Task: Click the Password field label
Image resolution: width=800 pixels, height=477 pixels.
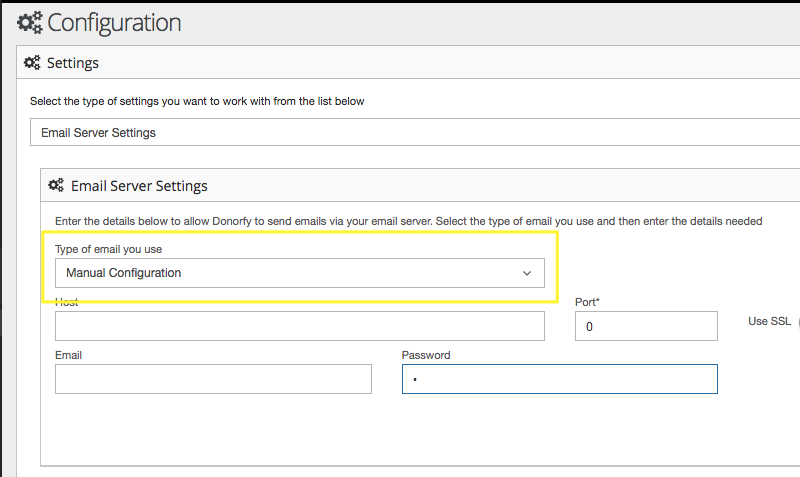Action: [426, 355]
